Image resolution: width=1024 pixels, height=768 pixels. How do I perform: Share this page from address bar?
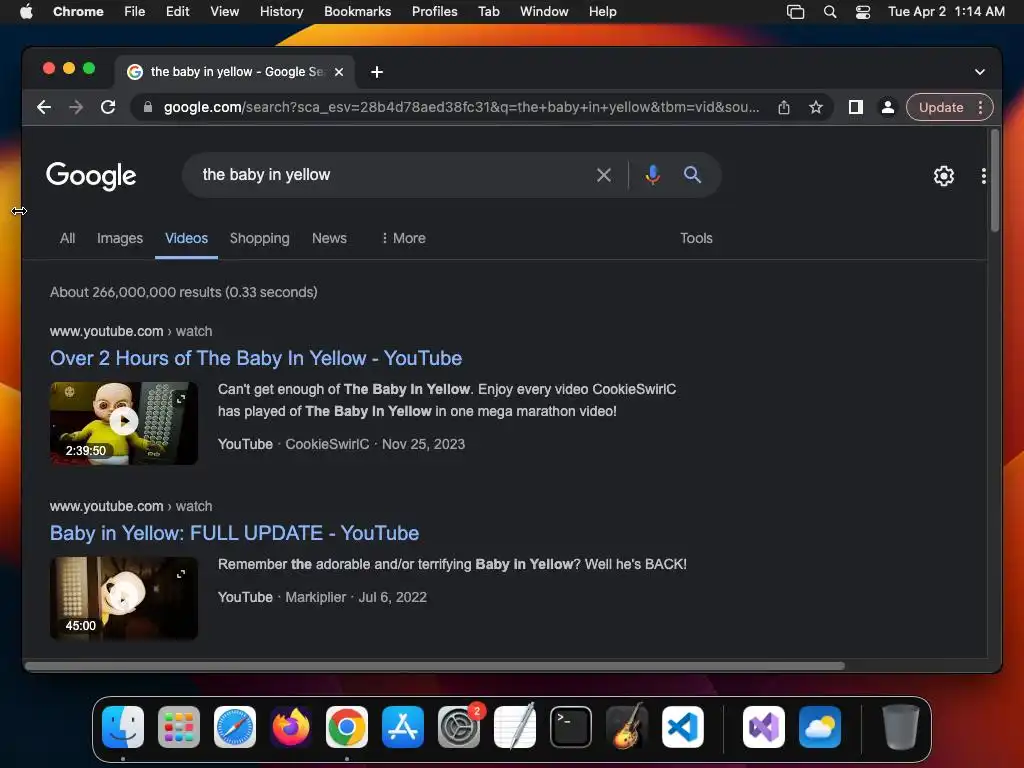[784, 107]
